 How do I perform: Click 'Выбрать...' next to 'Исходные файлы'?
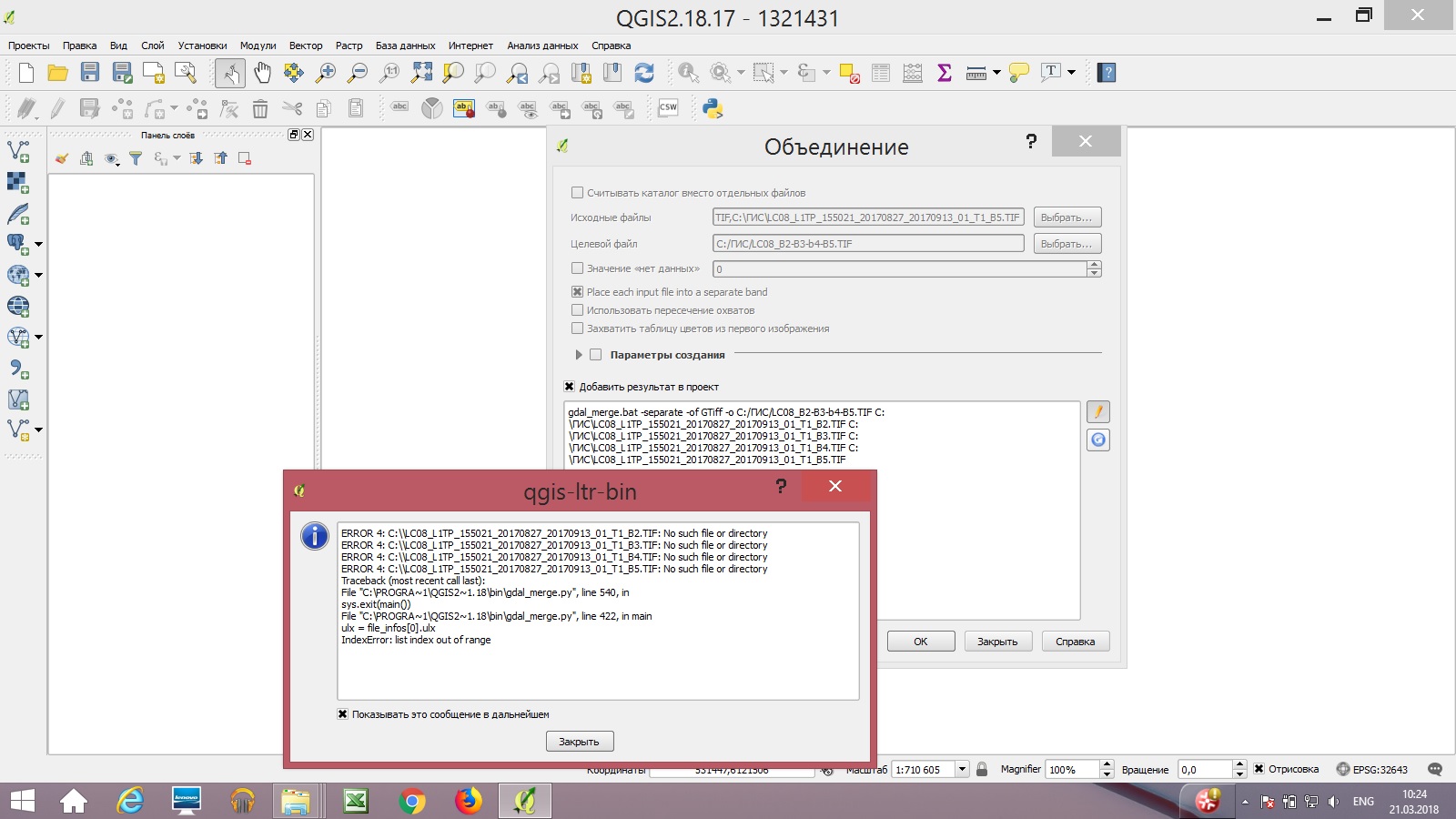click(1067, 217)
